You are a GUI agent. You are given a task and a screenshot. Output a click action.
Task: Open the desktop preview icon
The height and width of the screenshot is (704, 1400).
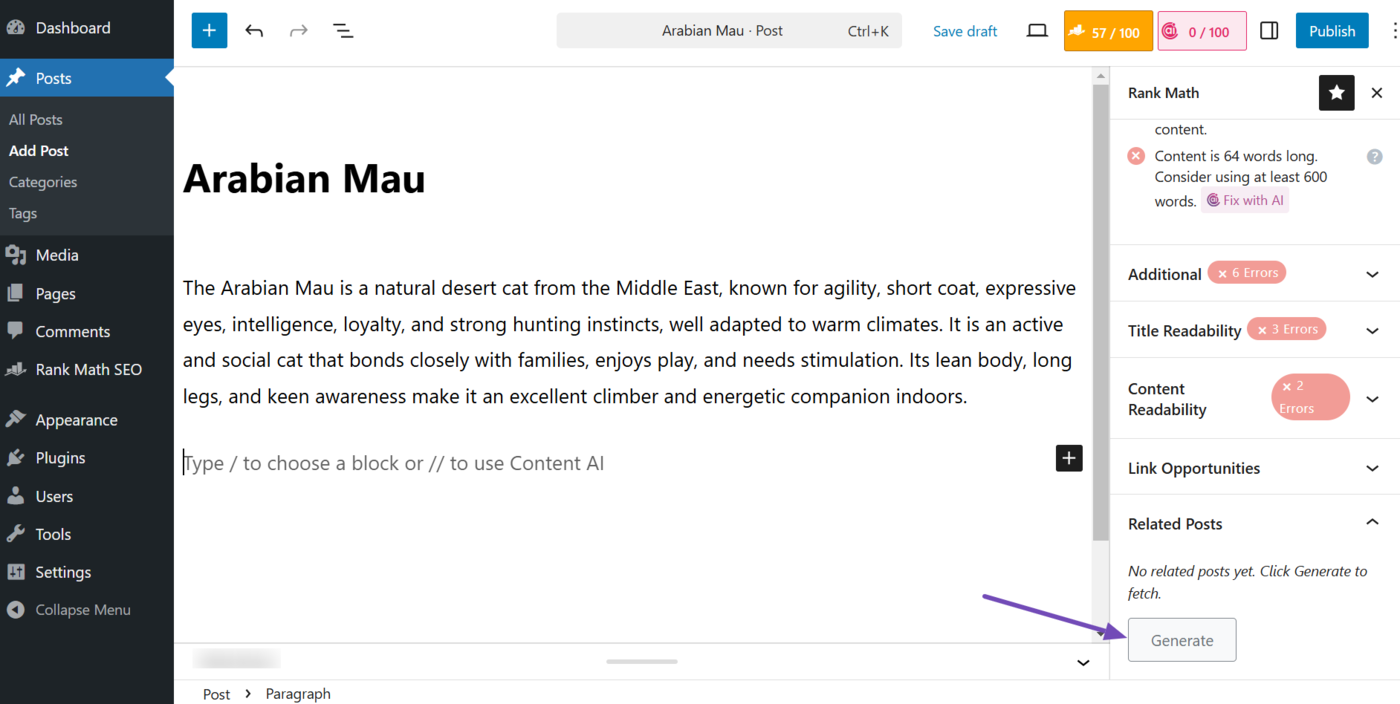(x=1037, y=31)
